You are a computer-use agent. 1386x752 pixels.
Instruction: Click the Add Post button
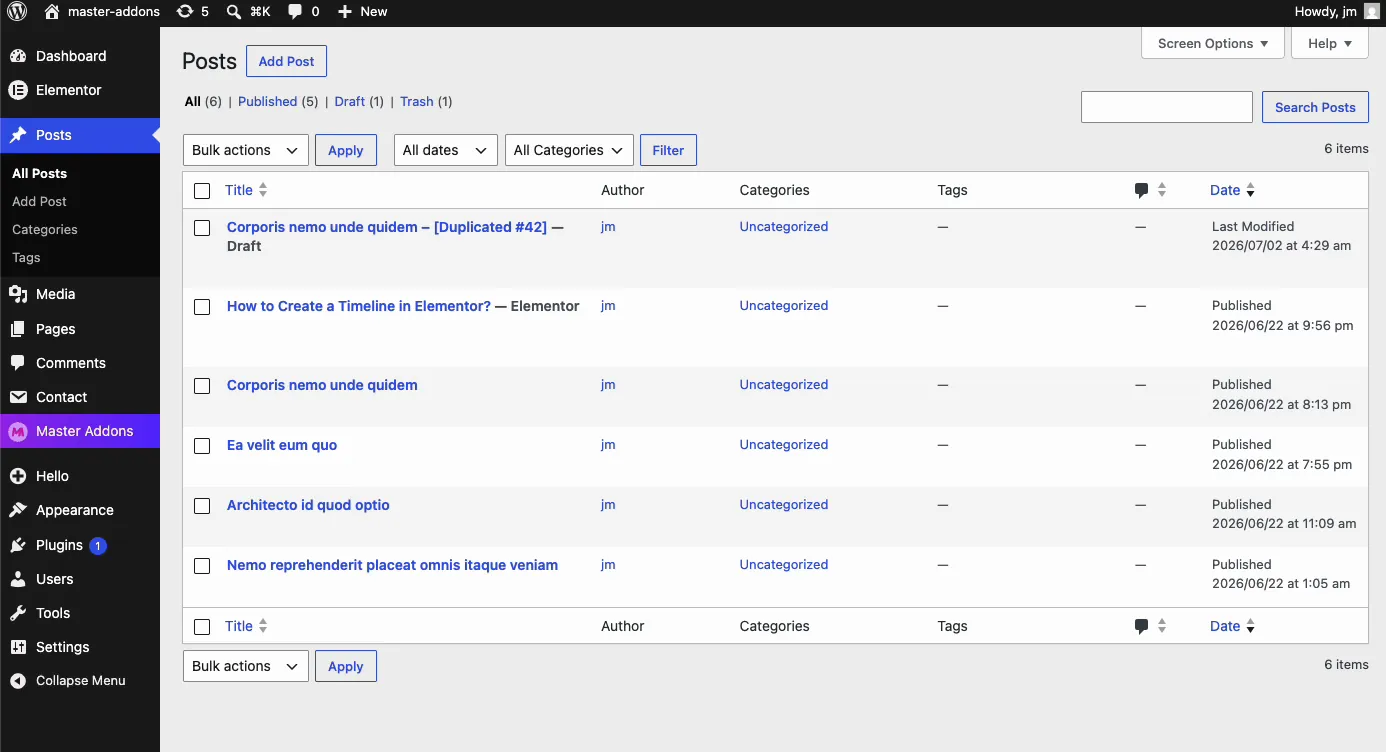coord(286,61)
